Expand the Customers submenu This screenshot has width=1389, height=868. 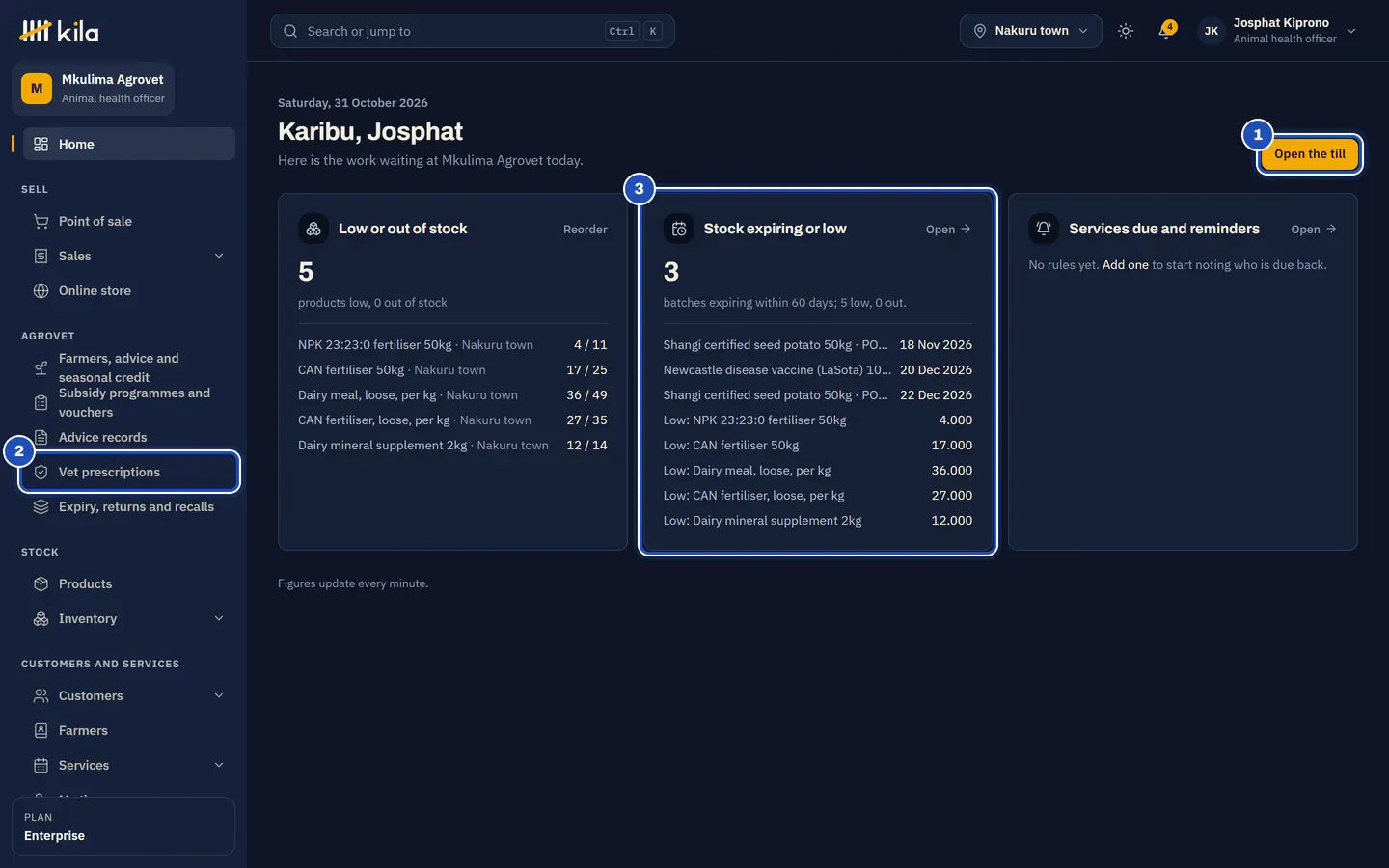(219, 695)
